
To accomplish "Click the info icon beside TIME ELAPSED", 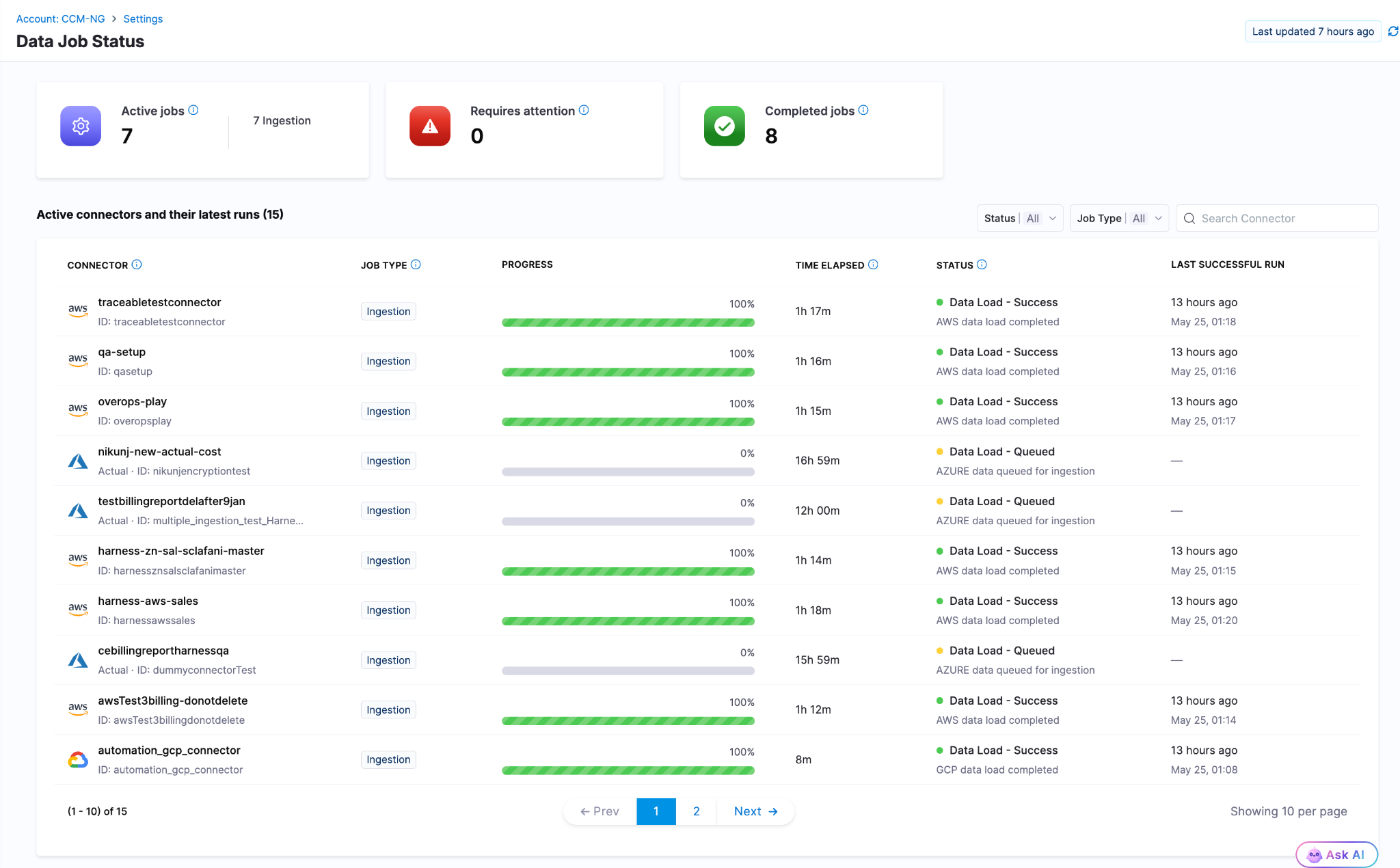I will 873,265.
